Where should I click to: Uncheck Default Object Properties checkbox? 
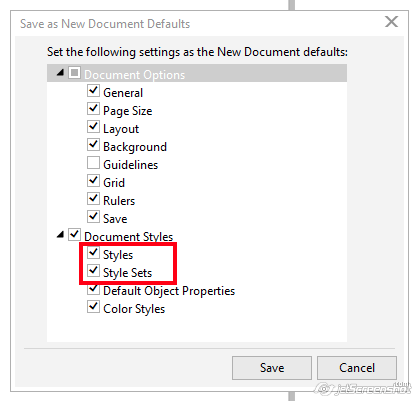pyautogui.click(x=93, y=289)
